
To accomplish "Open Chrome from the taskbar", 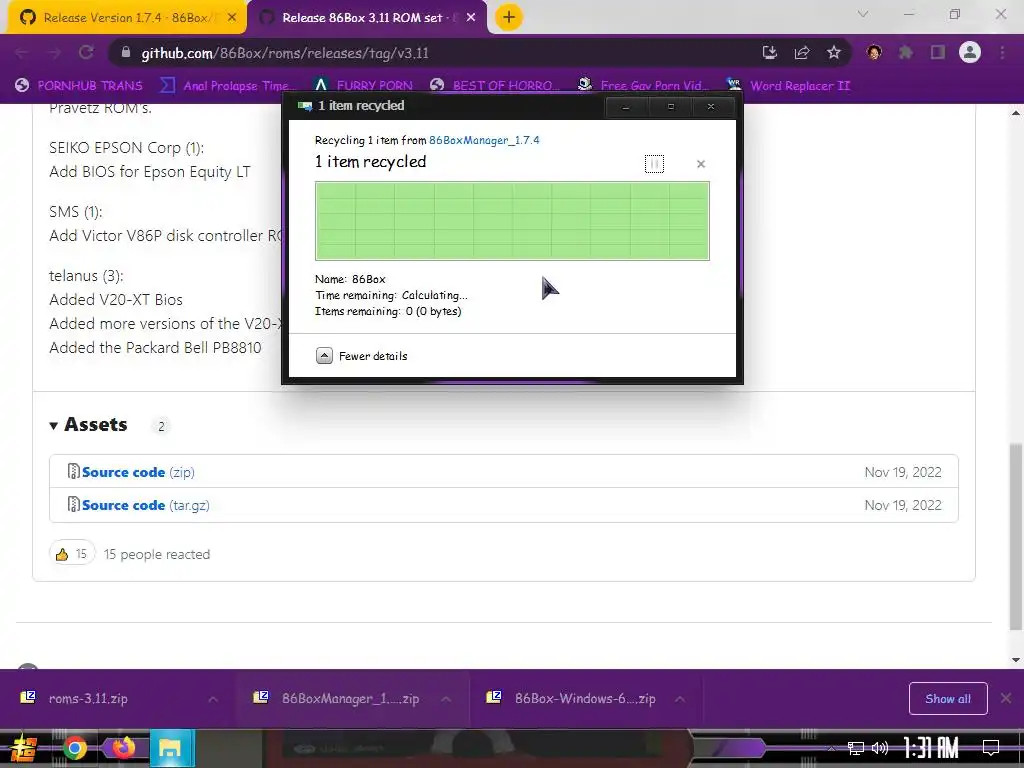I will tap(74, 748).
